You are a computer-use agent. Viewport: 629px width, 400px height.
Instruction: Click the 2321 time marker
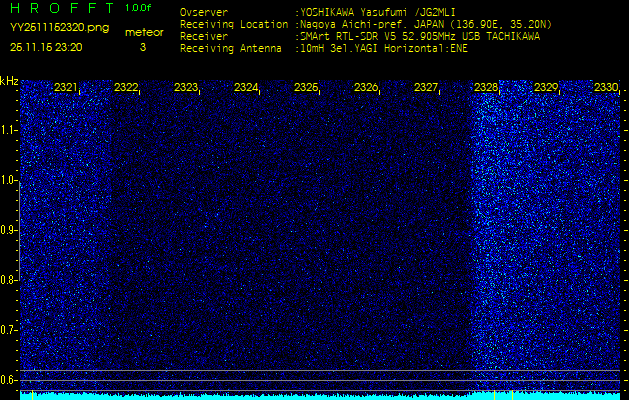pyautogui.click(x=66, y=87)
